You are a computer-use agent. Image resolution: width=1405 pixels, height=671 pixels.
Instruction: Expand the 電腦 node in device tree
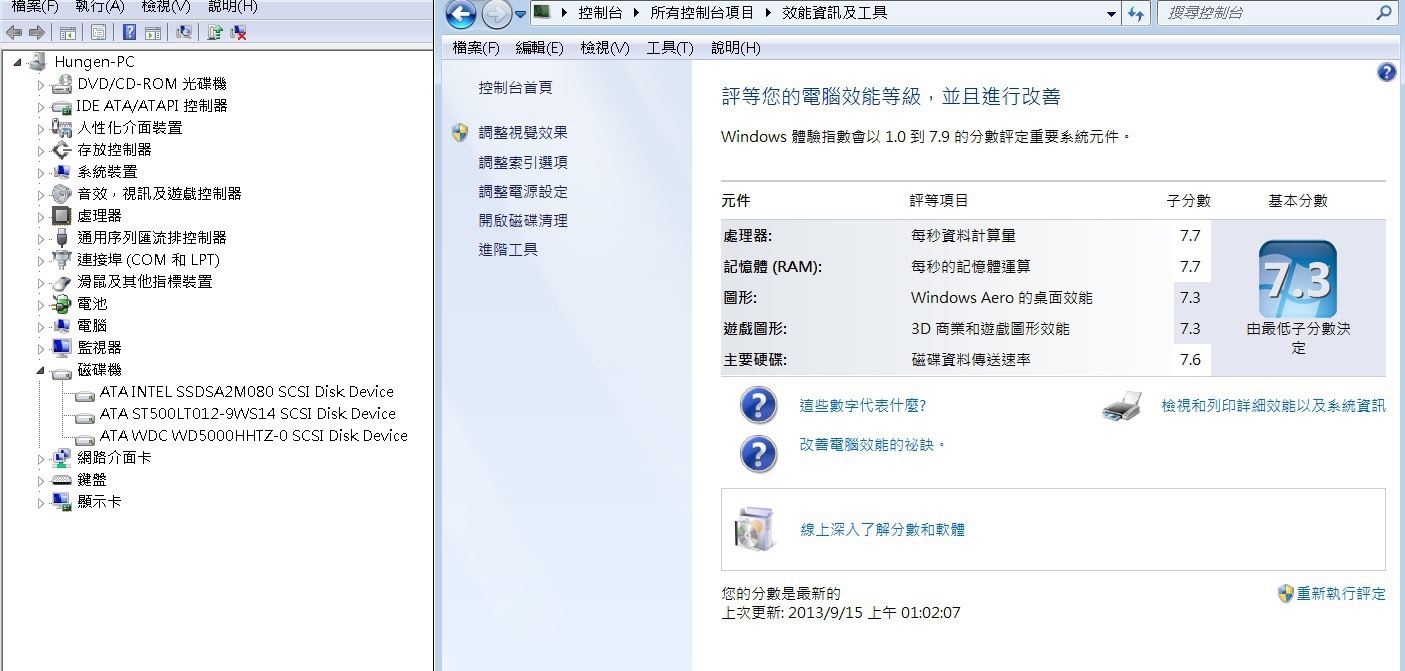tap(41, 326)
